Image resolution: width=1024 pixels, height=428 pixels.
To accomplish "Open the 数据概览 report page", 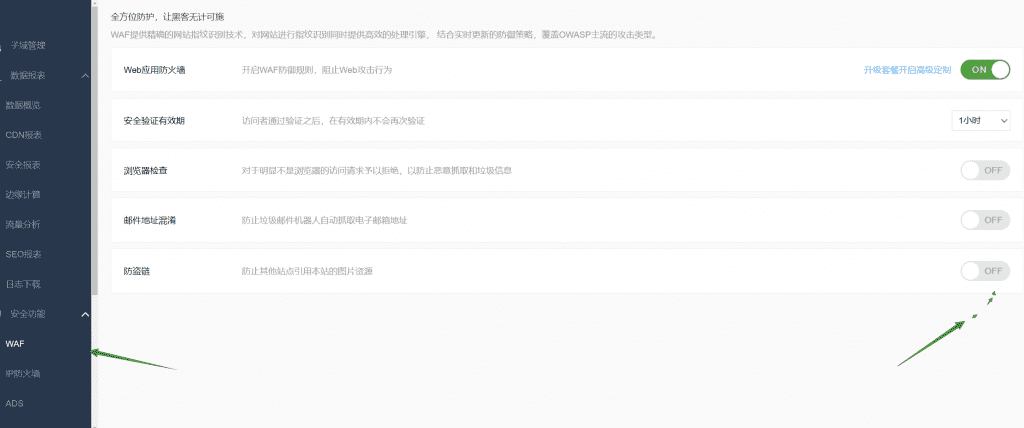I will tap(23, 105).
